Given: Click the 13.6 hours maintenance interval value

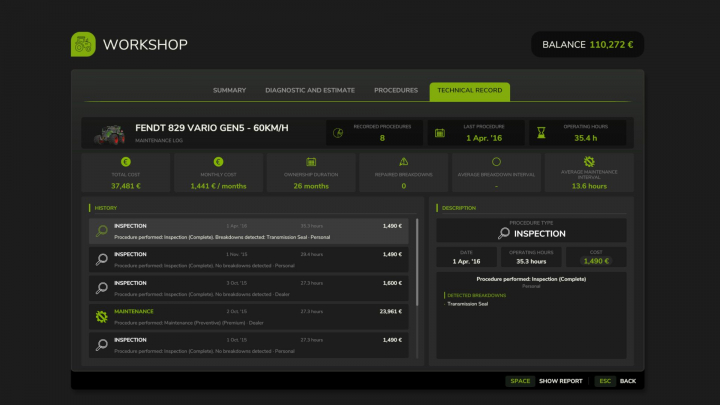Looking at the screenshot, I should pos(589,186).
